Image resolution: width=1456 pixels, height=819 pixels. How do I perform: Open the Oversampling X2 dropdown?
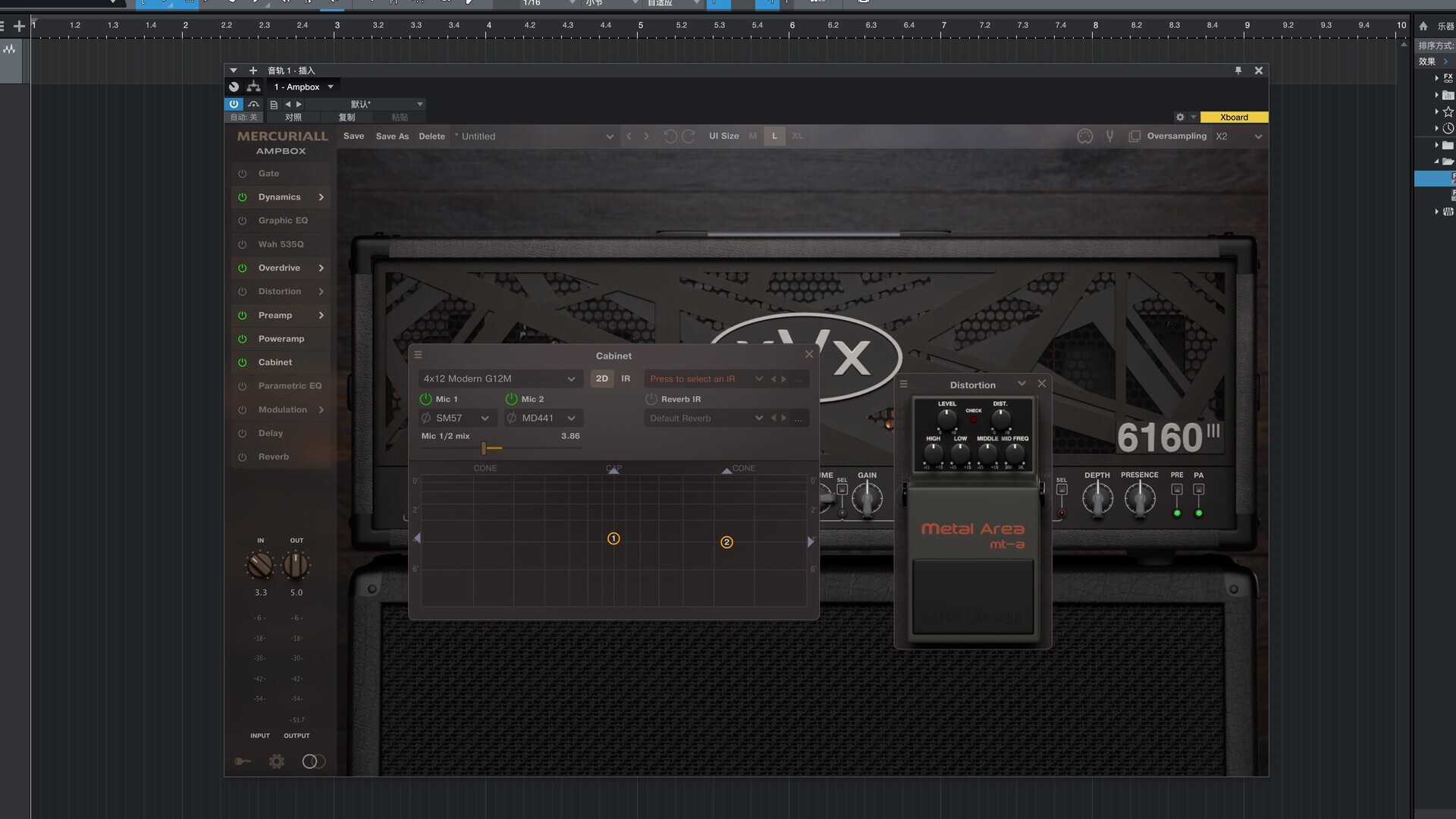pyautogui.click(x=1238, y=136)
